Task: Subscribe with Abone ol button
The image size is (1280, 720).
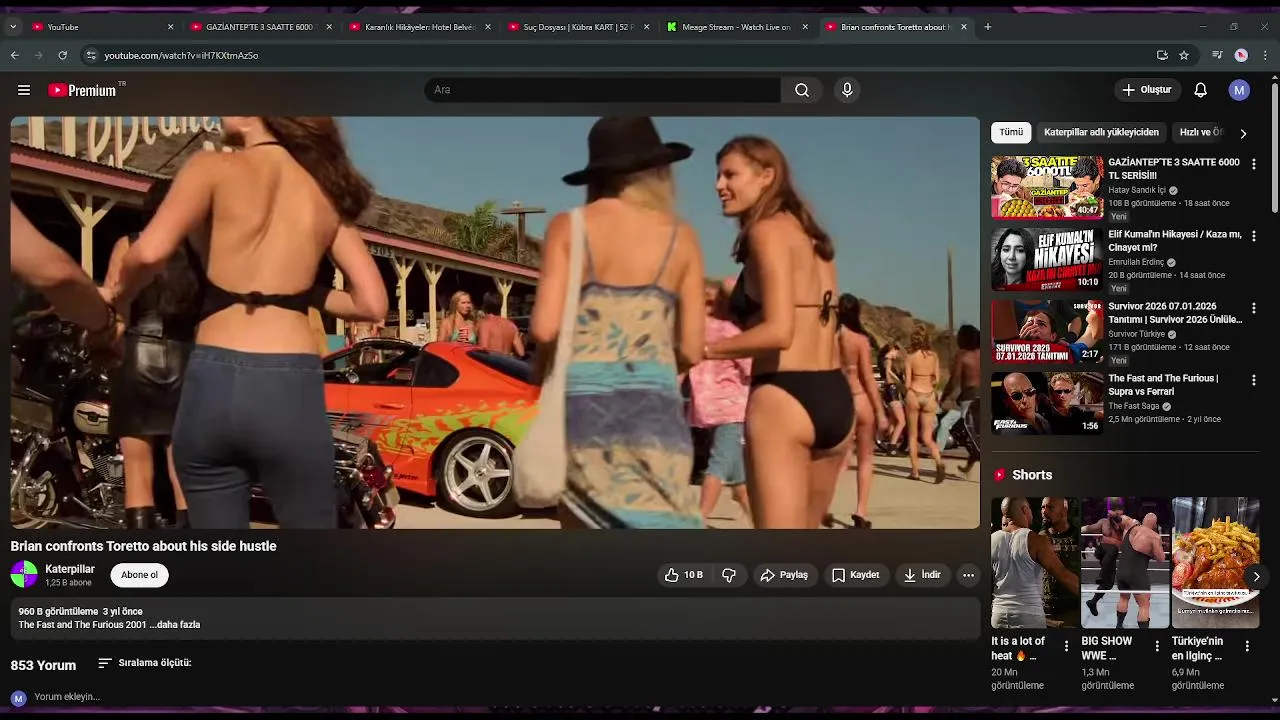Action: tap(139, 575)
